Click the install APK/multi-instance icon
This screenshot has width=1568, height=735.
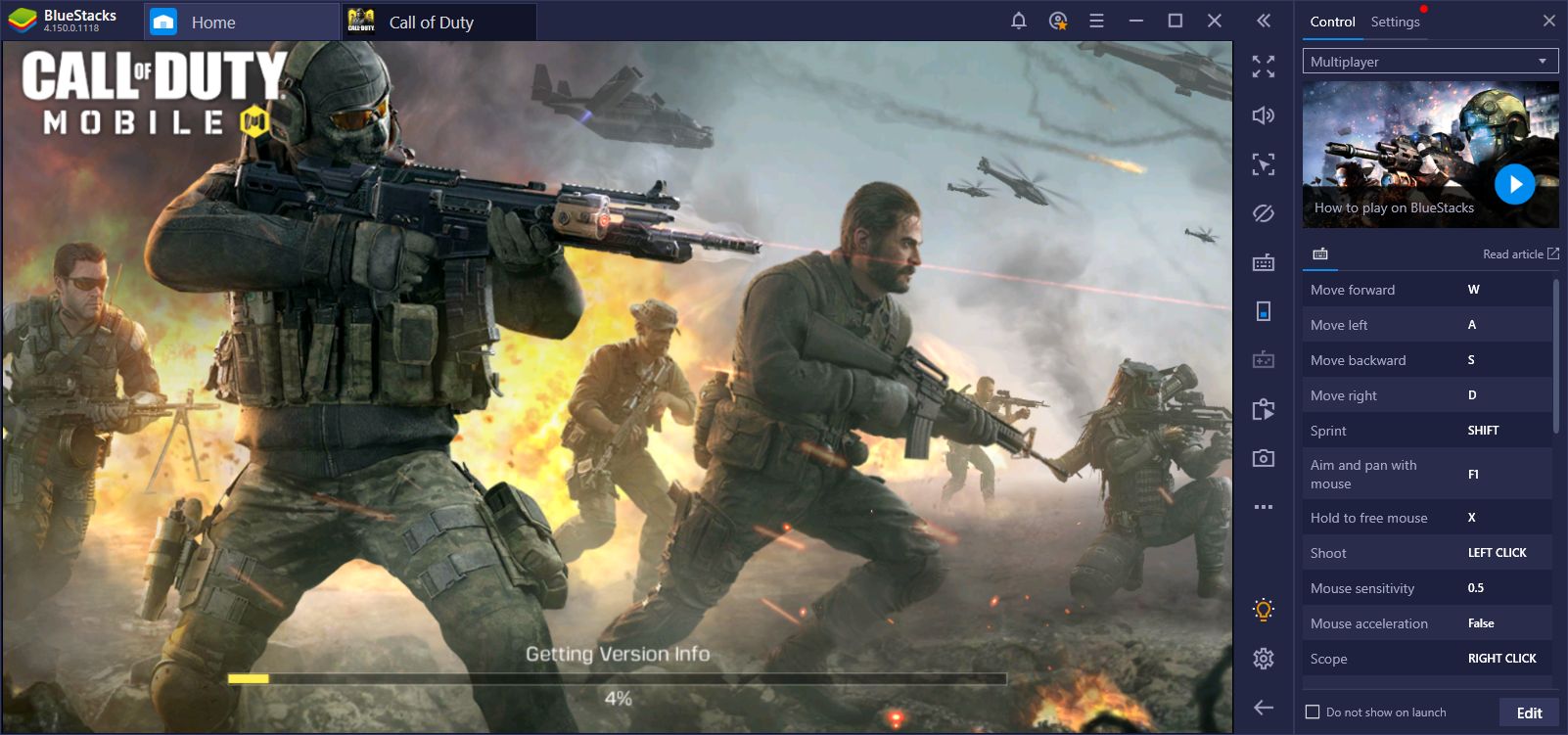click(1264, 409)
